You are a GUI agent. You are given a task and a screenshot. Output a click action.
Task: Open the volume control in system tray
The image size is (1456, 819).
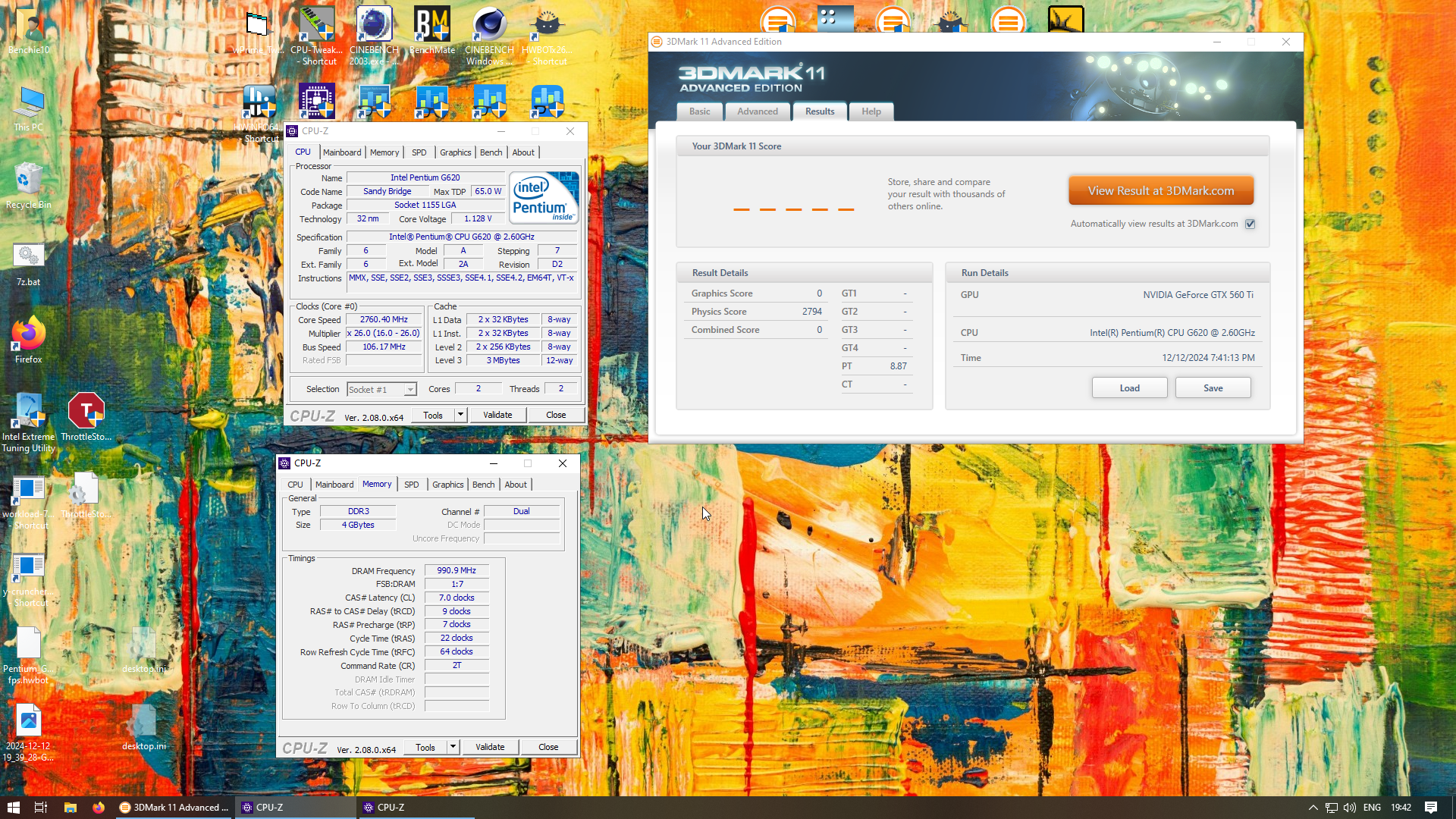point(1349,808)
